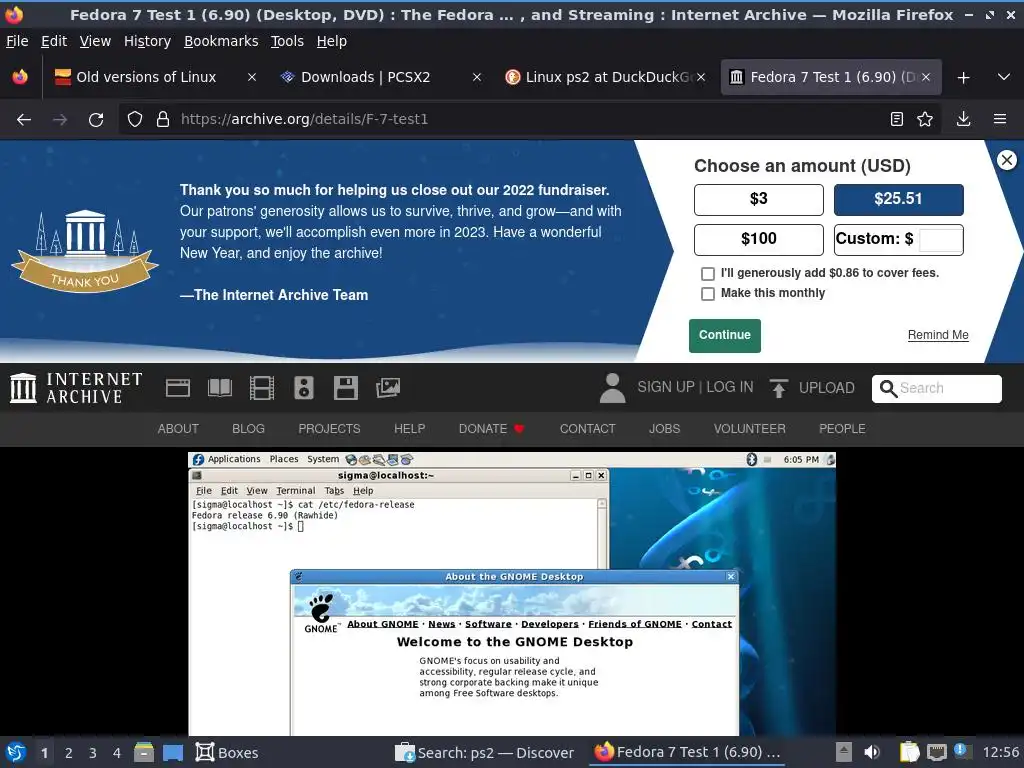Go back with the Firefox back arrow
The width and height of the screenshot is (1024, 768).
pos(24,120)
